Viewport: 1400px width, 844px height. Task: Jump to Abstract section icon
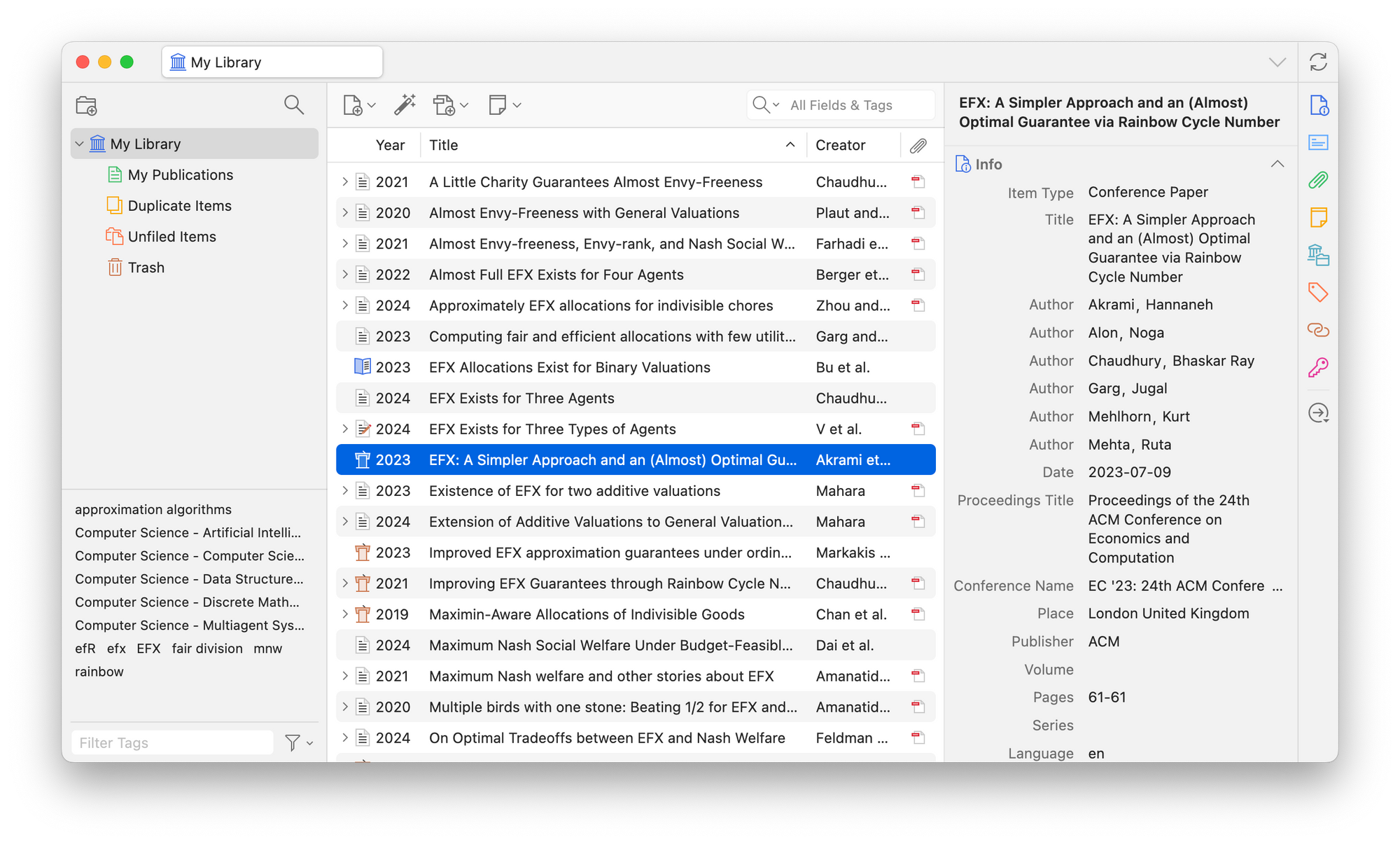[1319, 143]
